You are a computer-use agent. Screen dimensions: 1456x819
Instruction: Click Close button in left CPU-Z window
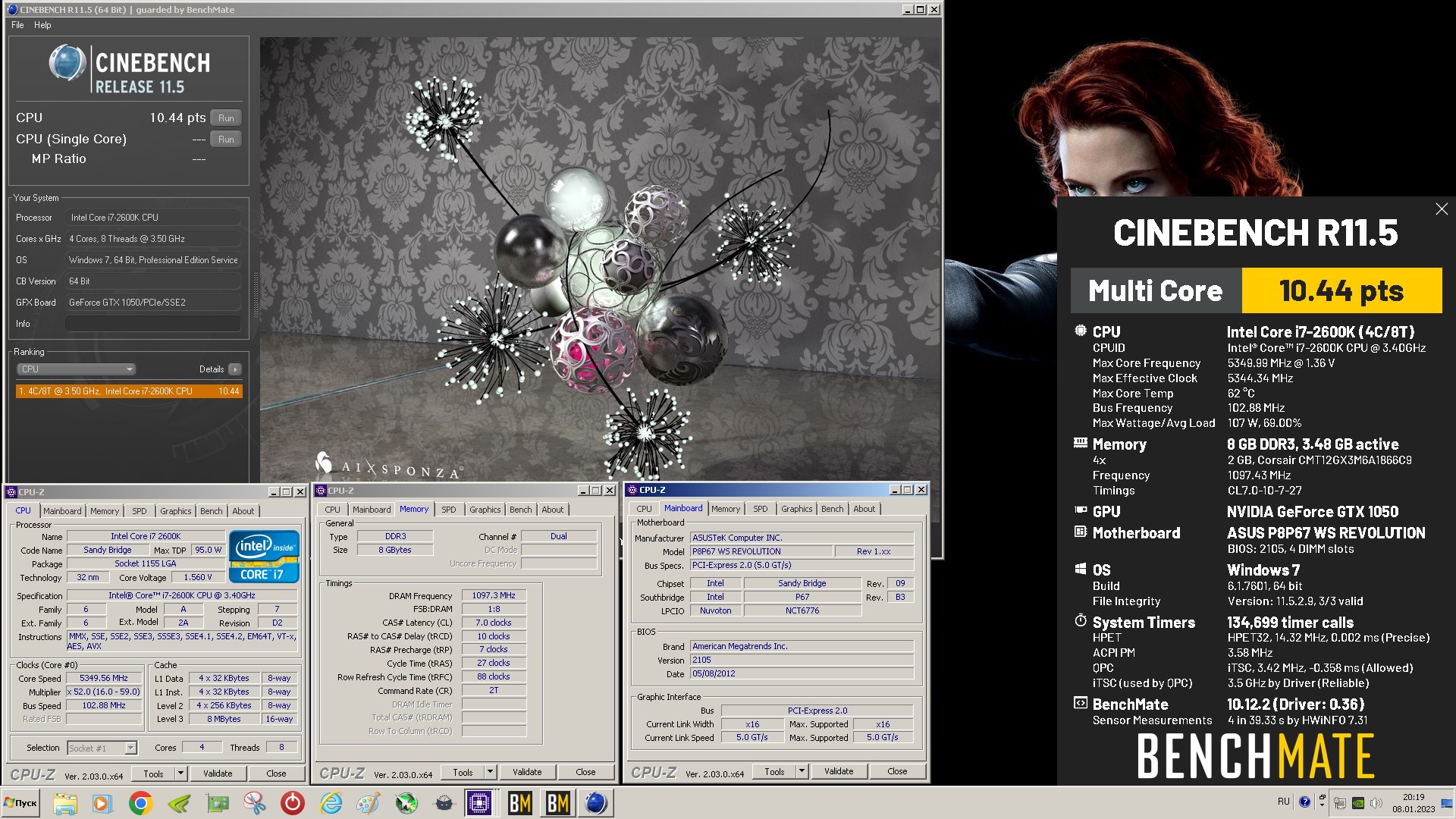(x=276, y=774)
